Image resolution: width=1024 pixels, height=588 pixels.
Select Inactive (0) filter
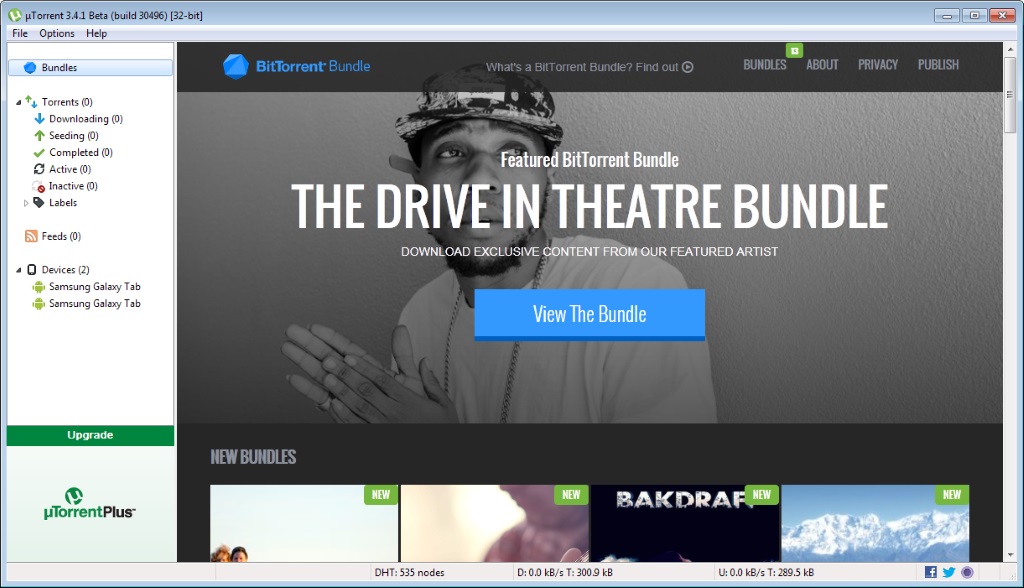click(x=73, y=186)
